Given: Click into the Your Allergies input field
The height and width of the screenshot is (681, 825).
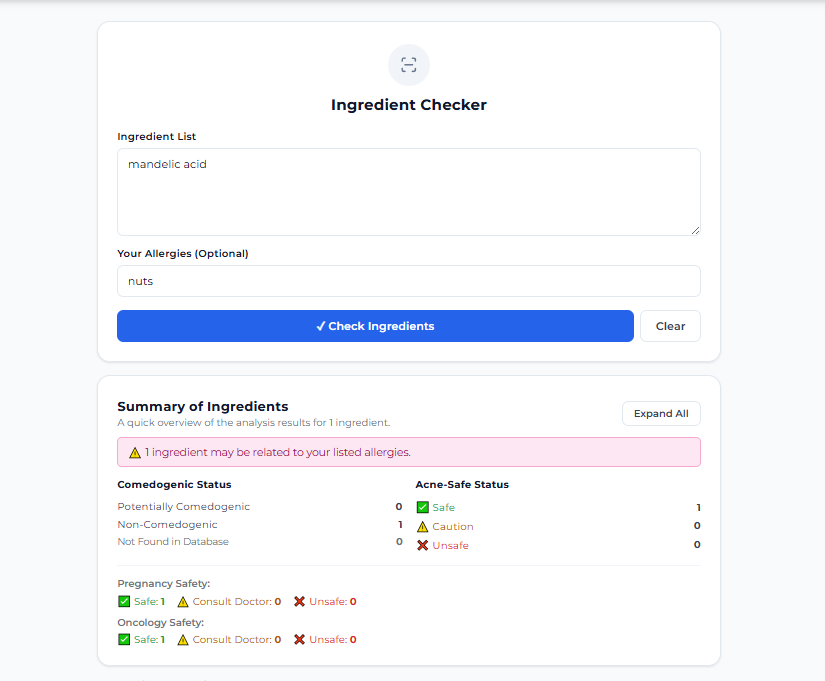Looking at the screenshot, I should 408,281.
